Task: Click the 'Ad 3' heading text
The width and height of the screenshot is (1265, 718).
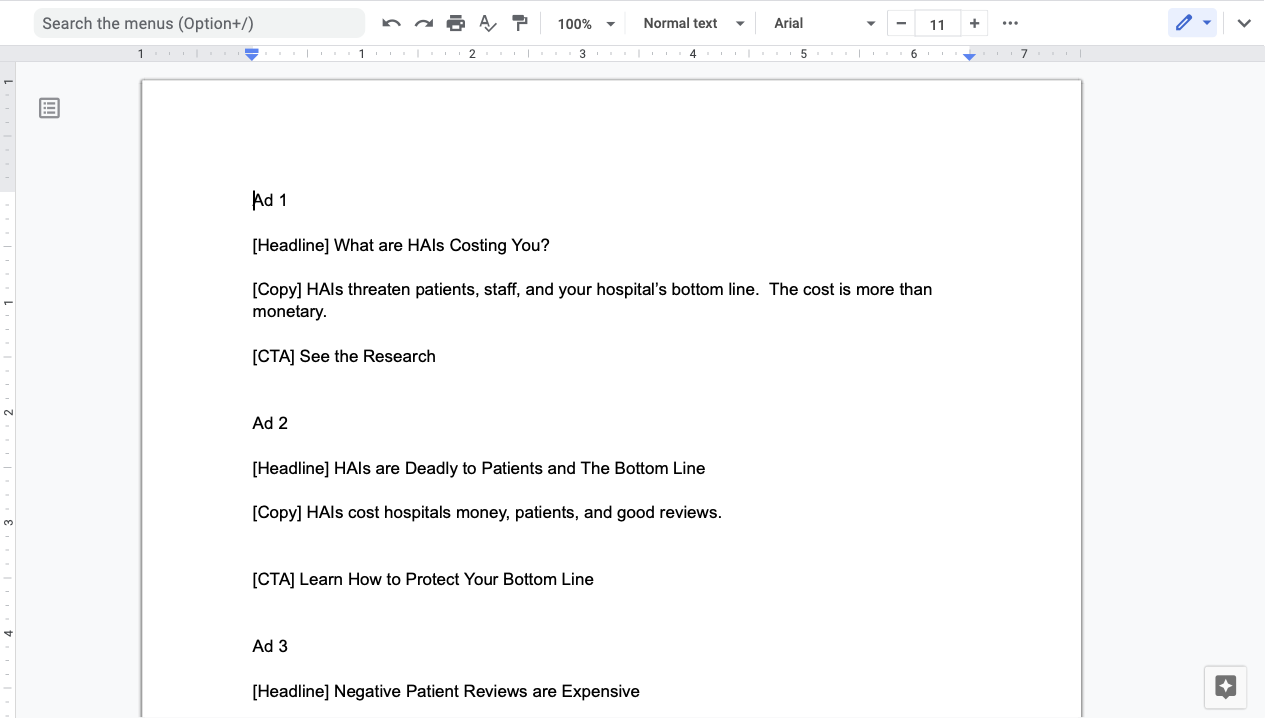Action: click(x=270, y=646)
